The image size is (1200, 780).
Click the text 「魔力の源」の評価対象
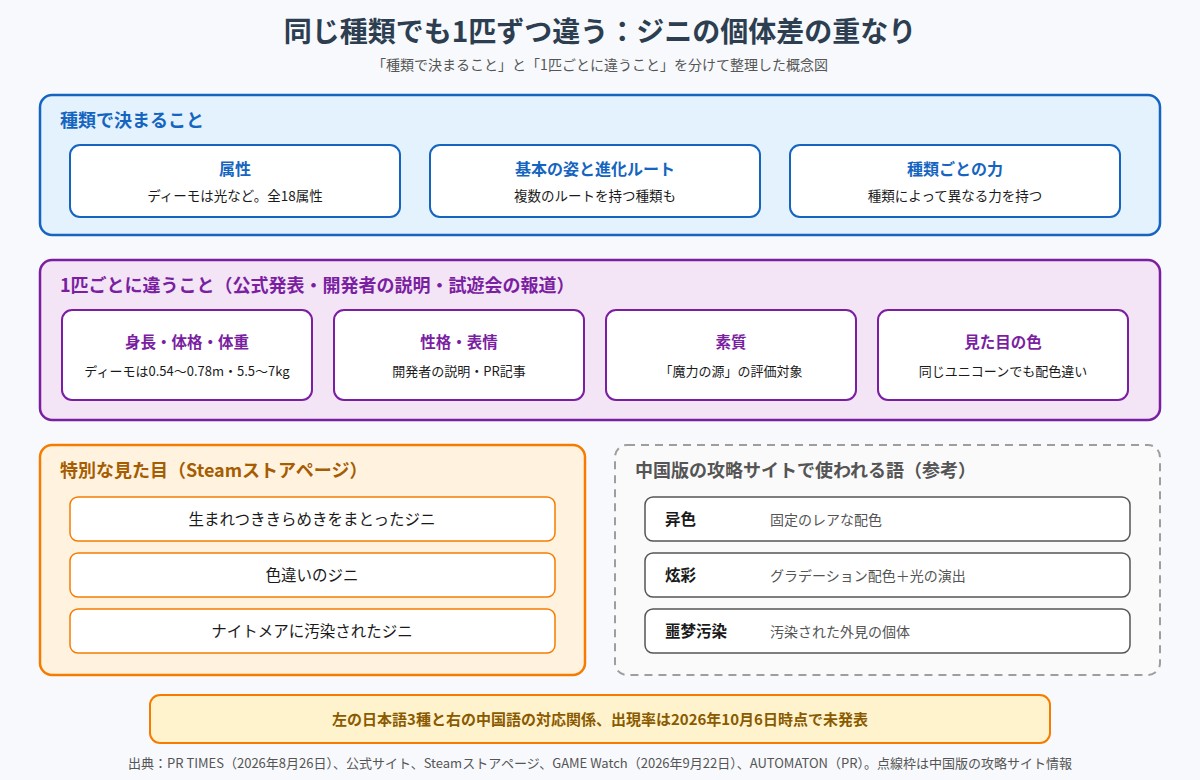coord(731,371)
